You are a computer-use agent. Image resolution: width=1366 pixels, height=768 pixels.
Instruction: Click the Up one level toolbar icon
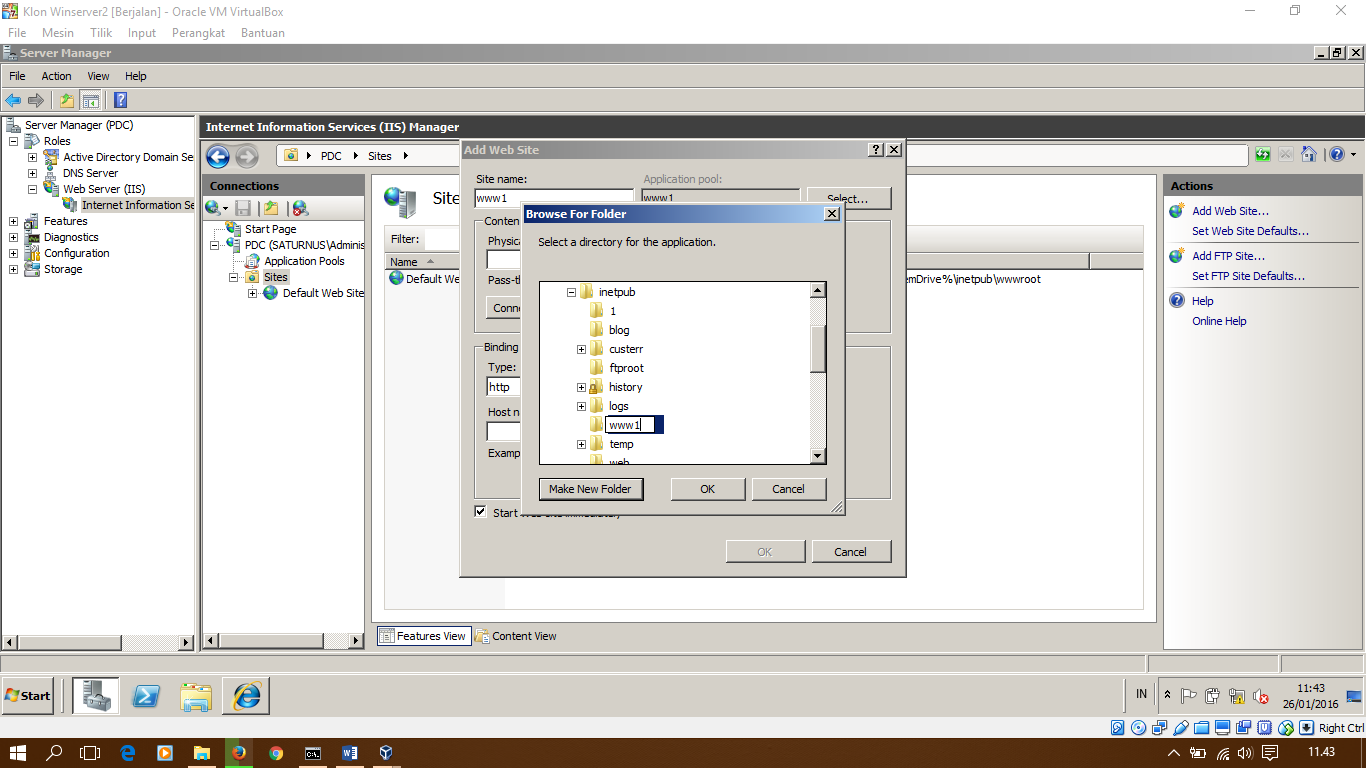pos(67,100)
